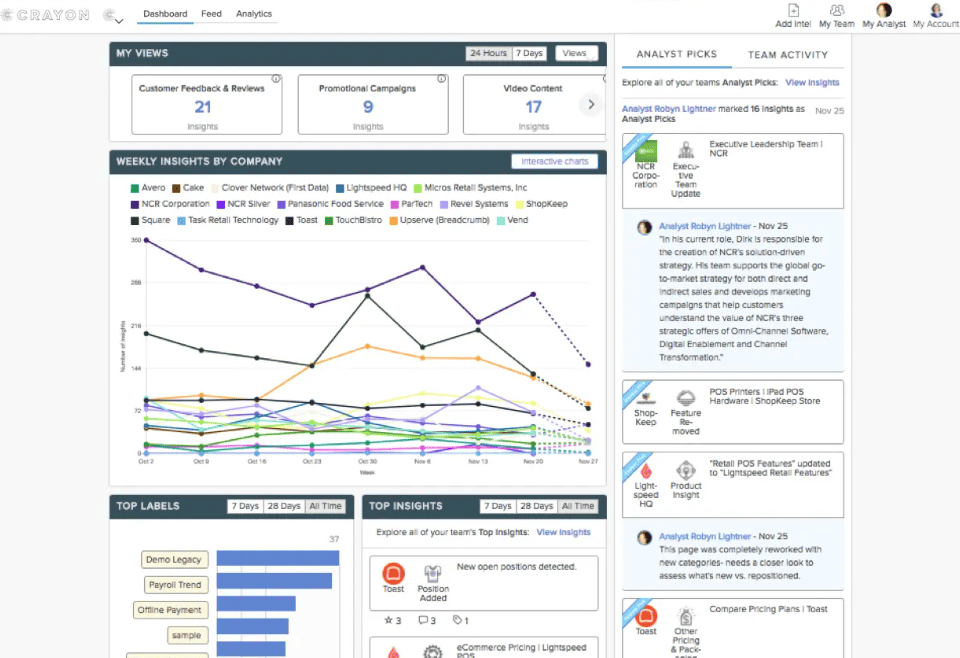Click info icon on Customer Feedback card
This screenshot has height=658, width=960.
coord(275,78)
